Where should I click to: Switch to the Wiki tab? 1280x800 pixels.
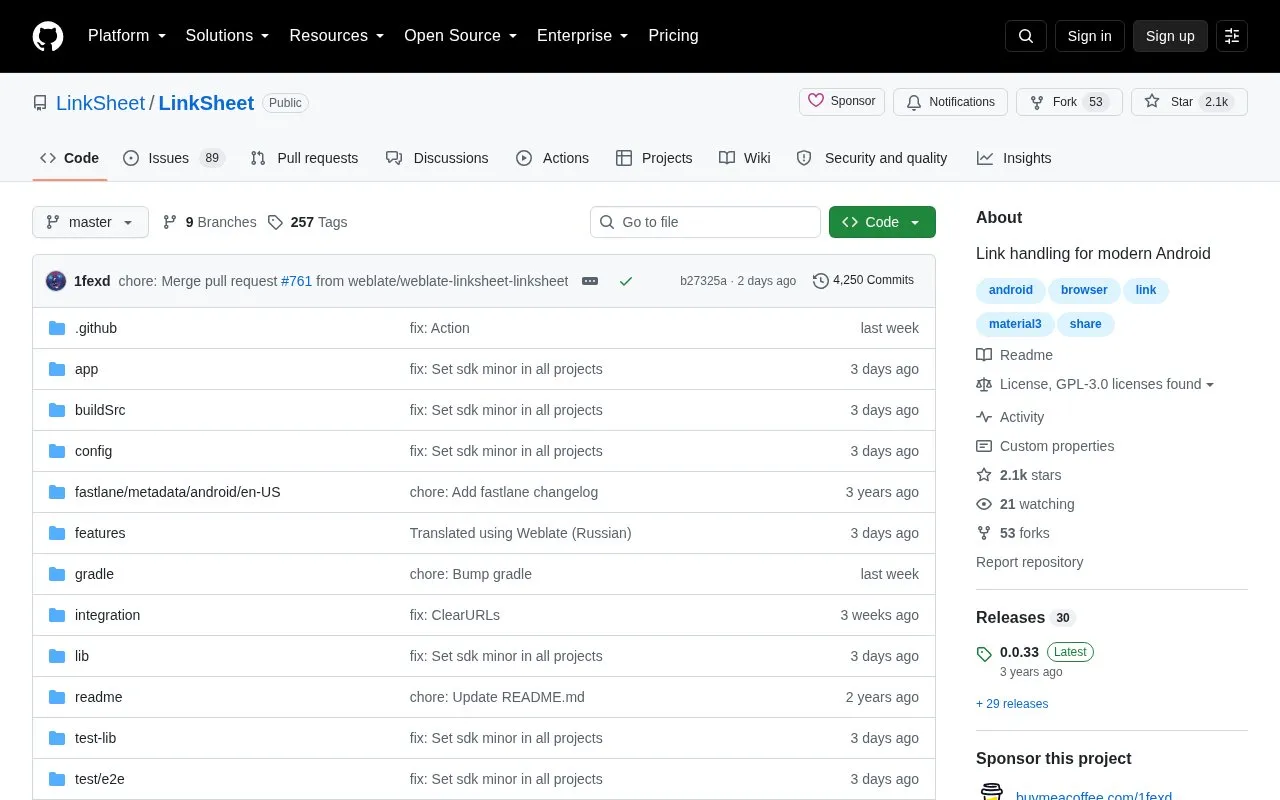pyautogui.click(x=745, y=158)
